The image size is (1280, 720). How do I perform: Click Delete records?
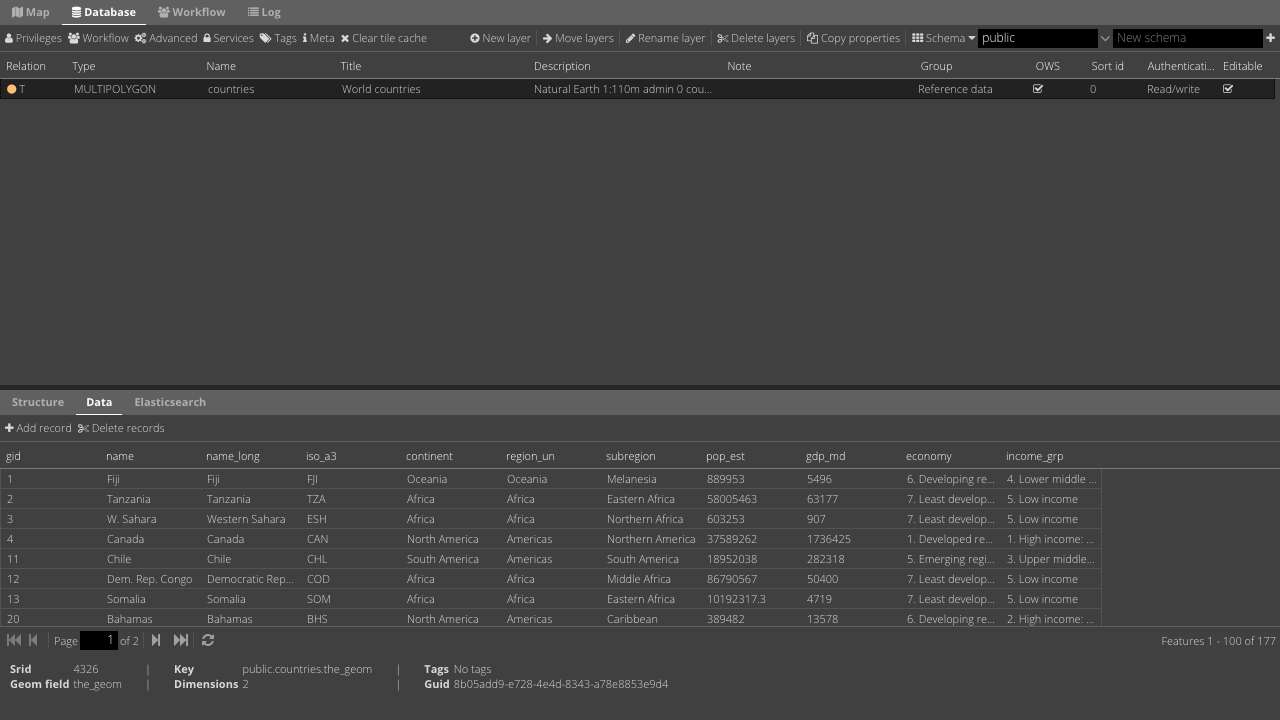(121, 428)
